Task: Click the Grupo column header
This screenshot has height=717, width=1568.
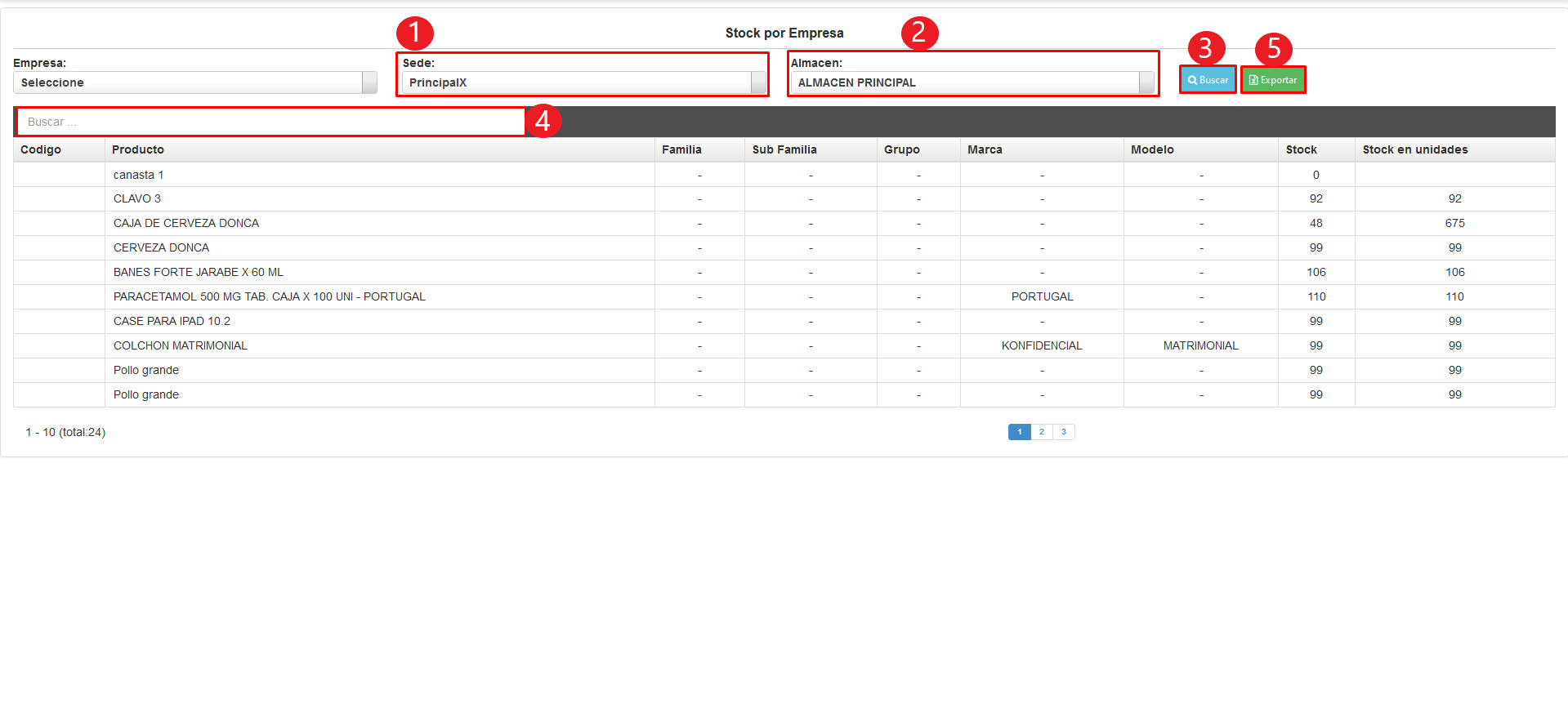Action: click(x=918, y=149)
